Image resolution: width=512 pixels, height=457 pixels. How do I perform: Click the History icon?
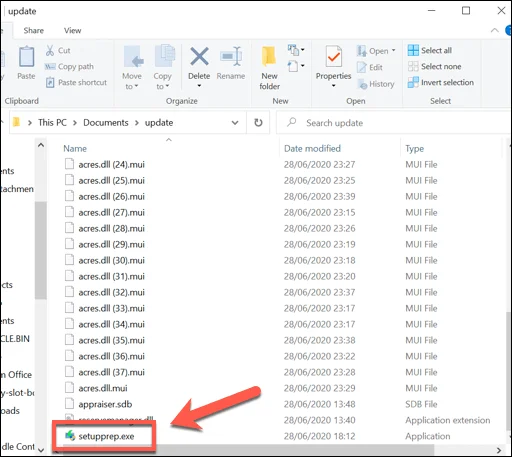coord(362,84)
